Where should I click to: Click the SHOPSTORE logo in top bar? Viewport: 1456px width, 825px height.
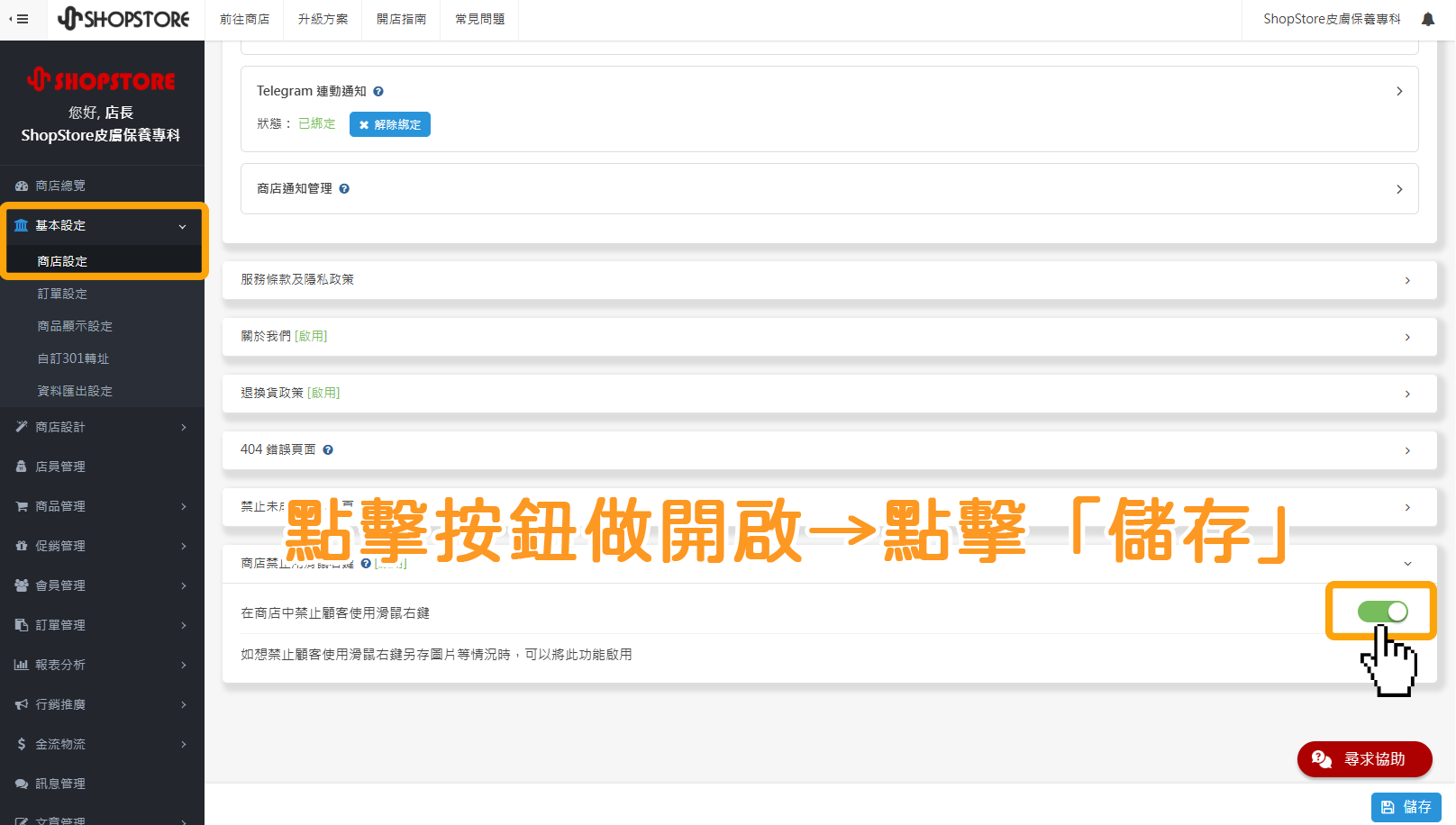tap(124, 19)
